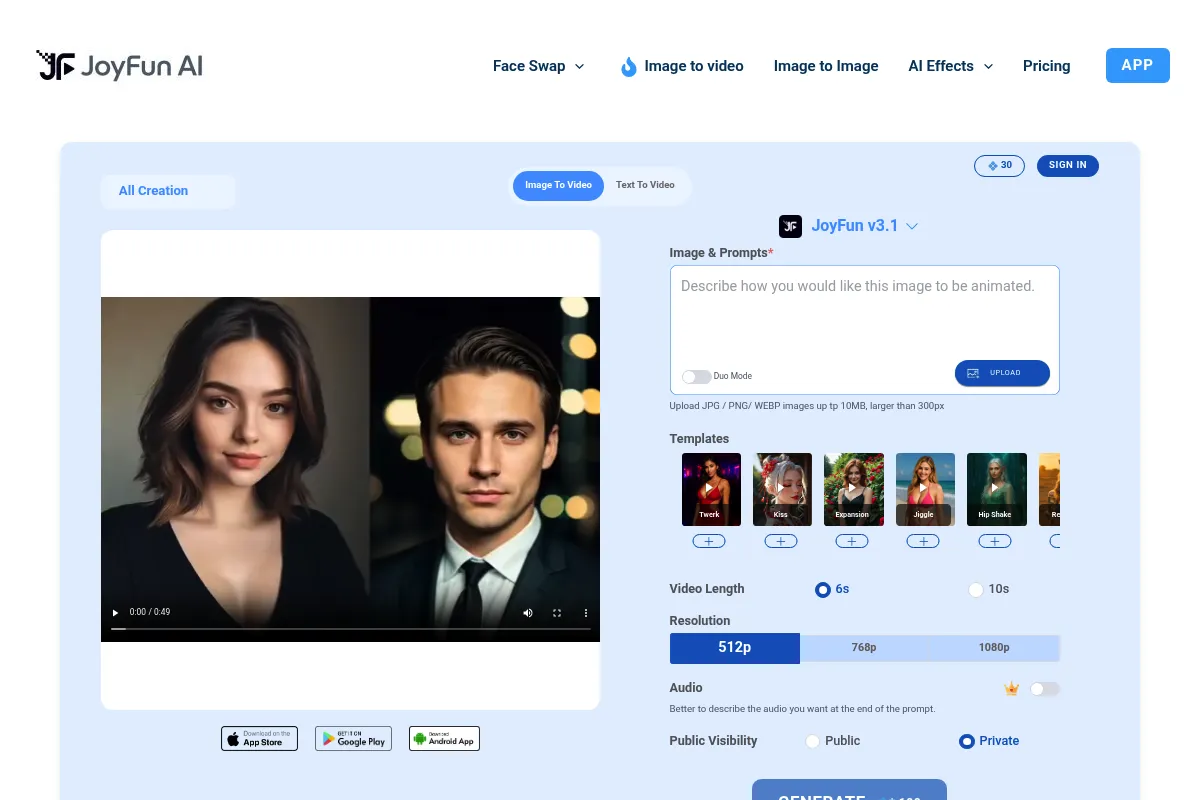This screenshot has width=1200, height=800.
Task: Select the 10s video length
Action: tap(976, 590)
